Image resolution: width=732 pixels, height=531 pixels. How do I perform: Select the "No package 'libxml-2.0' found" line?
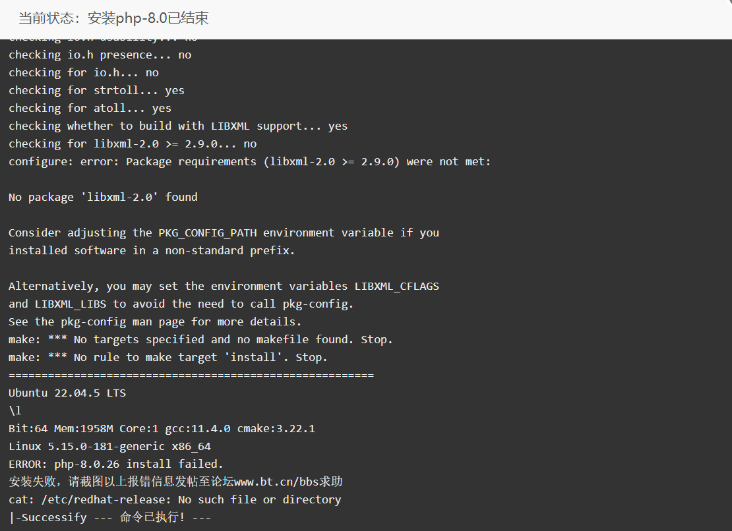click(x=103, y=197)
